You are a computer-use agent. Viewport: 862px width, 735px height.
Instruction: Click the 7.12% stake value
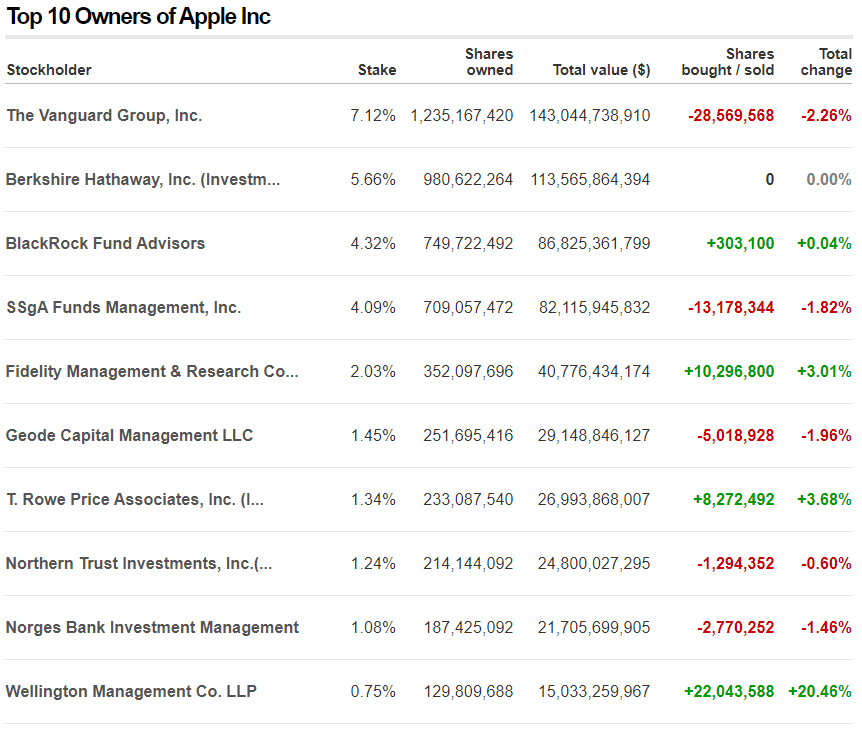(373, 115)
